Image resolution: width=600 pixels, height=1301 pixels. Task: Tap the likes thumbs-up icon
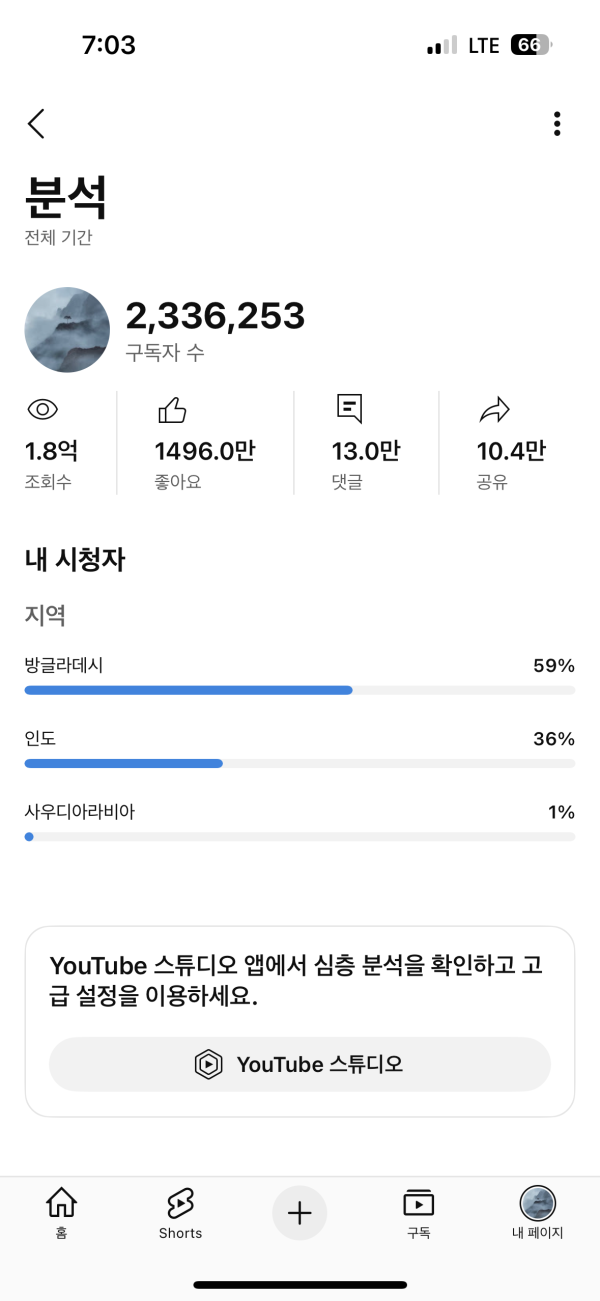pyautogui.click(x=173, y=409)
